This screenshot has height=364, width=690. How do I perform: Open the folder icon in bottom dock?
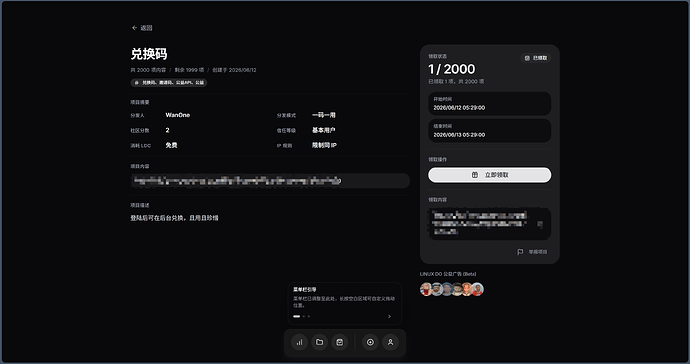(x=319, y=342)
